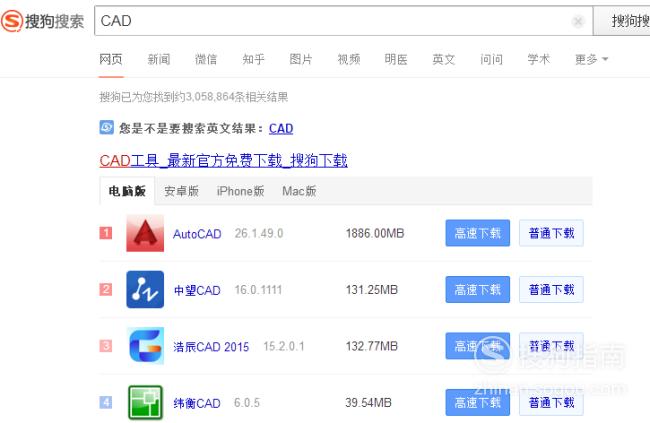Click 普通下载 for 浩辰CAD 2015
This screenshot has height=423, width=650.
pyautogui.click(x=551, y=346)
